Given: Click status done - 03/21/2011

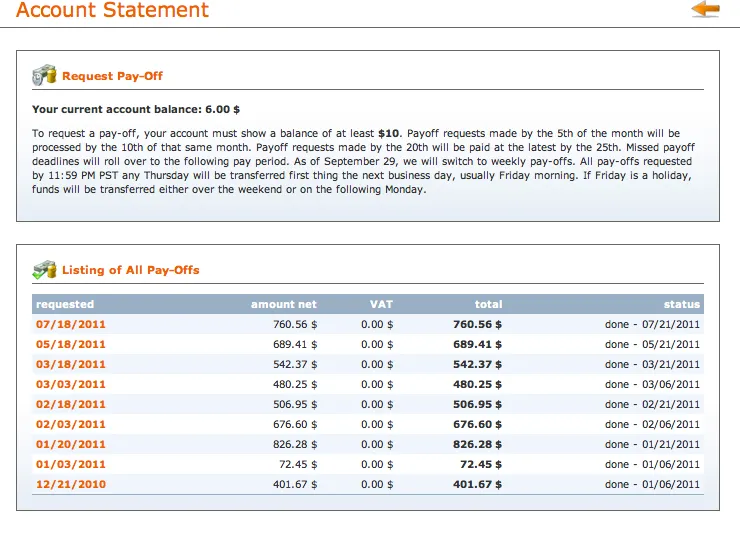Looking at the screenshot, I should tap(652, 364).
